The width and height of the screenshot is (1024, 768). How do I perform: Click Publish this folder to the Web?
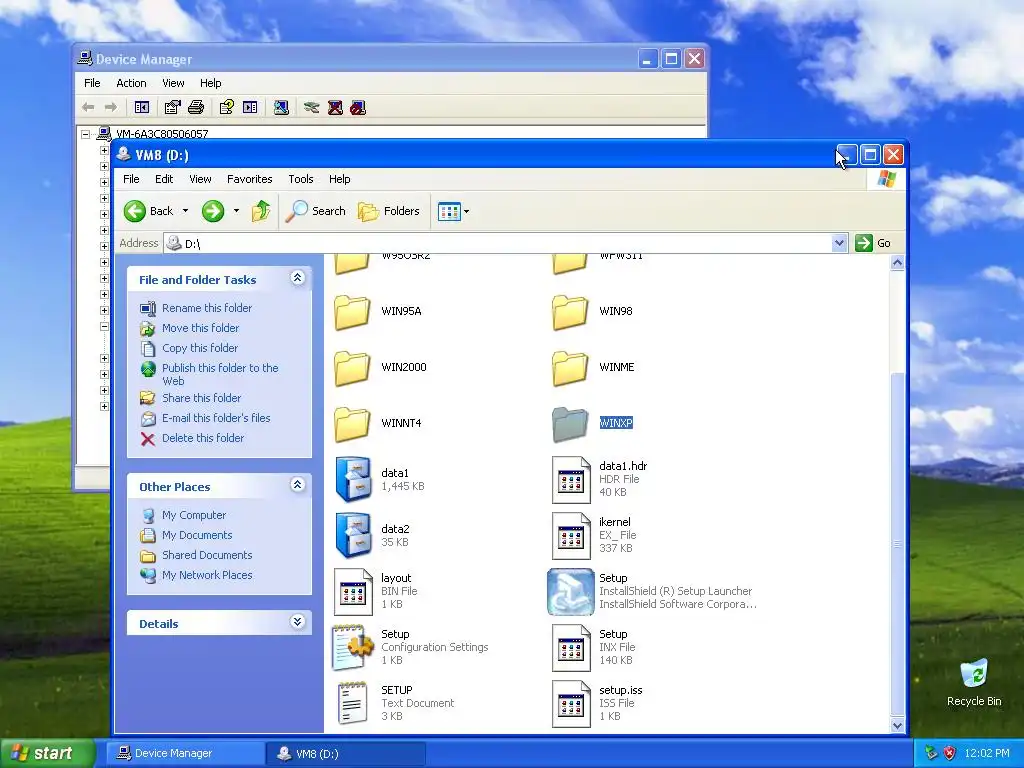pyautogui.click(x=220, y=374)
